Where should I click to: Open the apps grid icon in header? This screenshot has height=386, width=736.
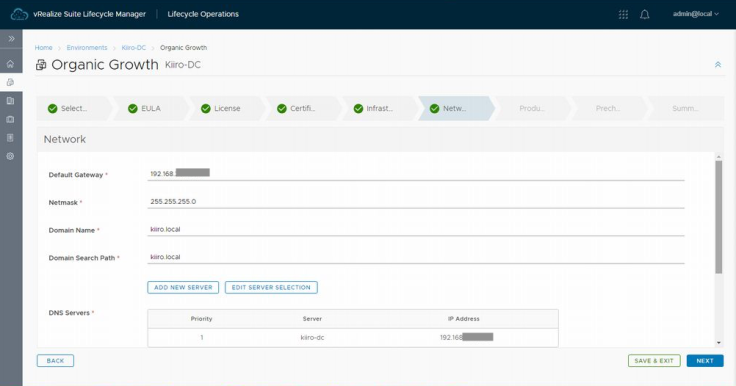coord(623,14)
